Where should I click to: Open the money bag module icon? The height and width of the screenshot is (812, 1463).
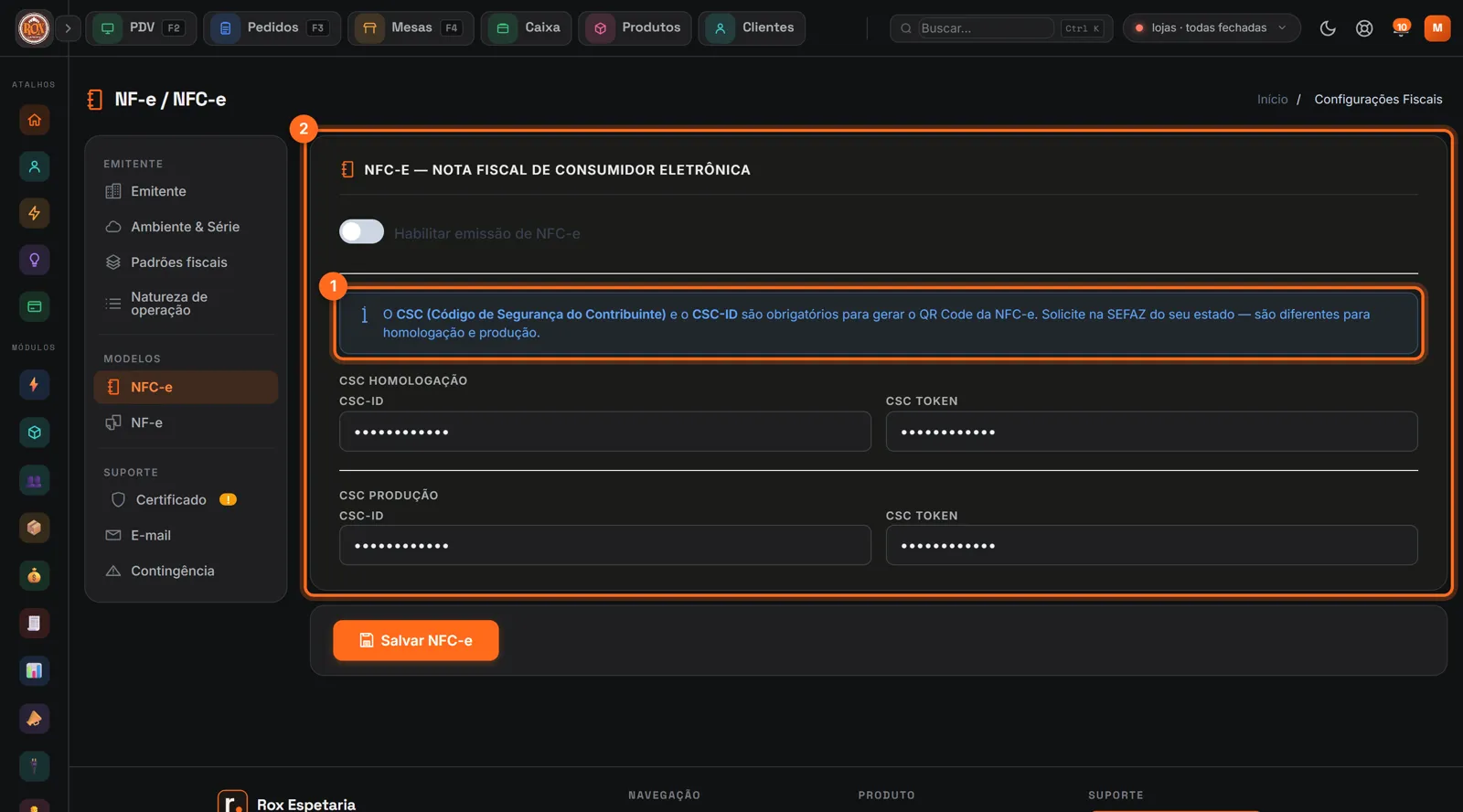(35, 575)
